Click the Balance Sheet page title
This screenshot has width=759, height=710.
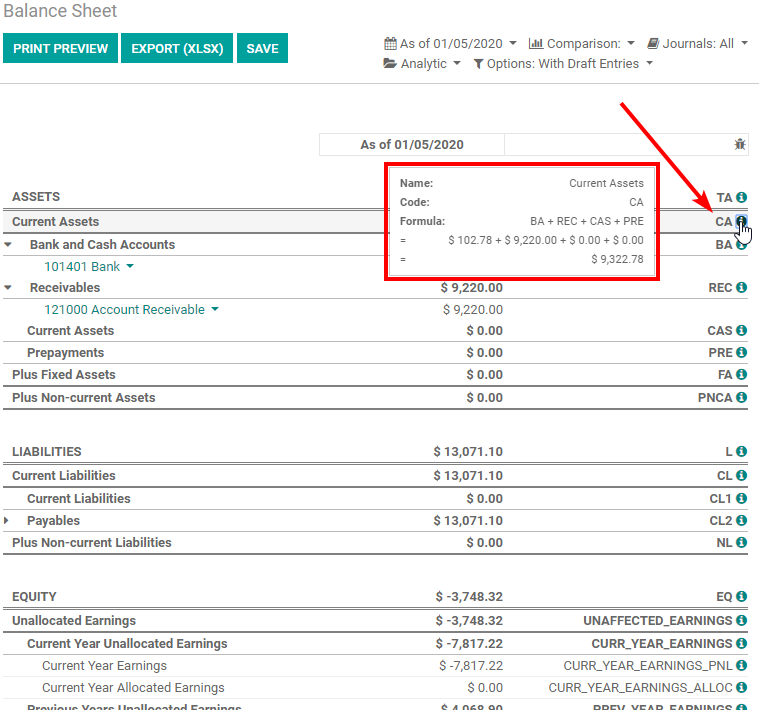(60, 11)
